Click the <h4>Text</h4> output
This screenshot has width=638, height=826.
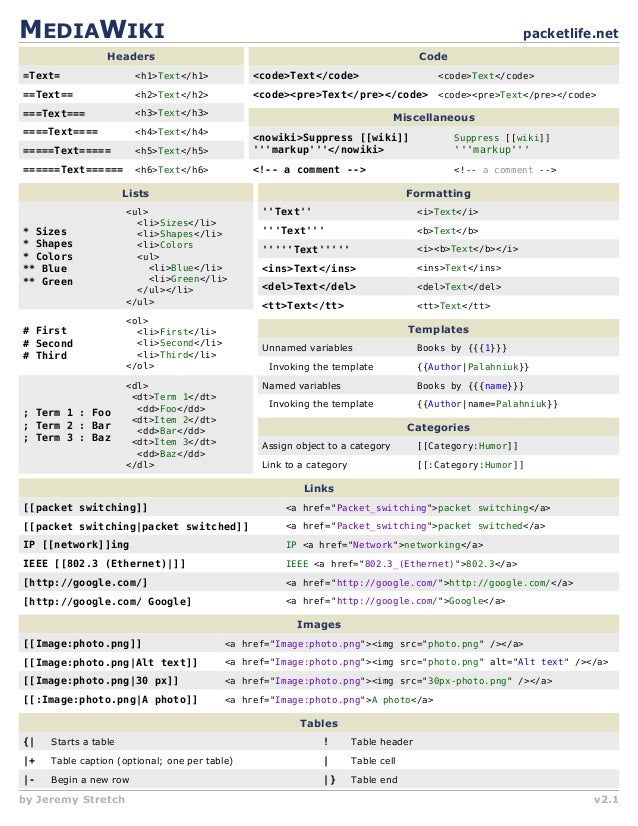[171, 132]
